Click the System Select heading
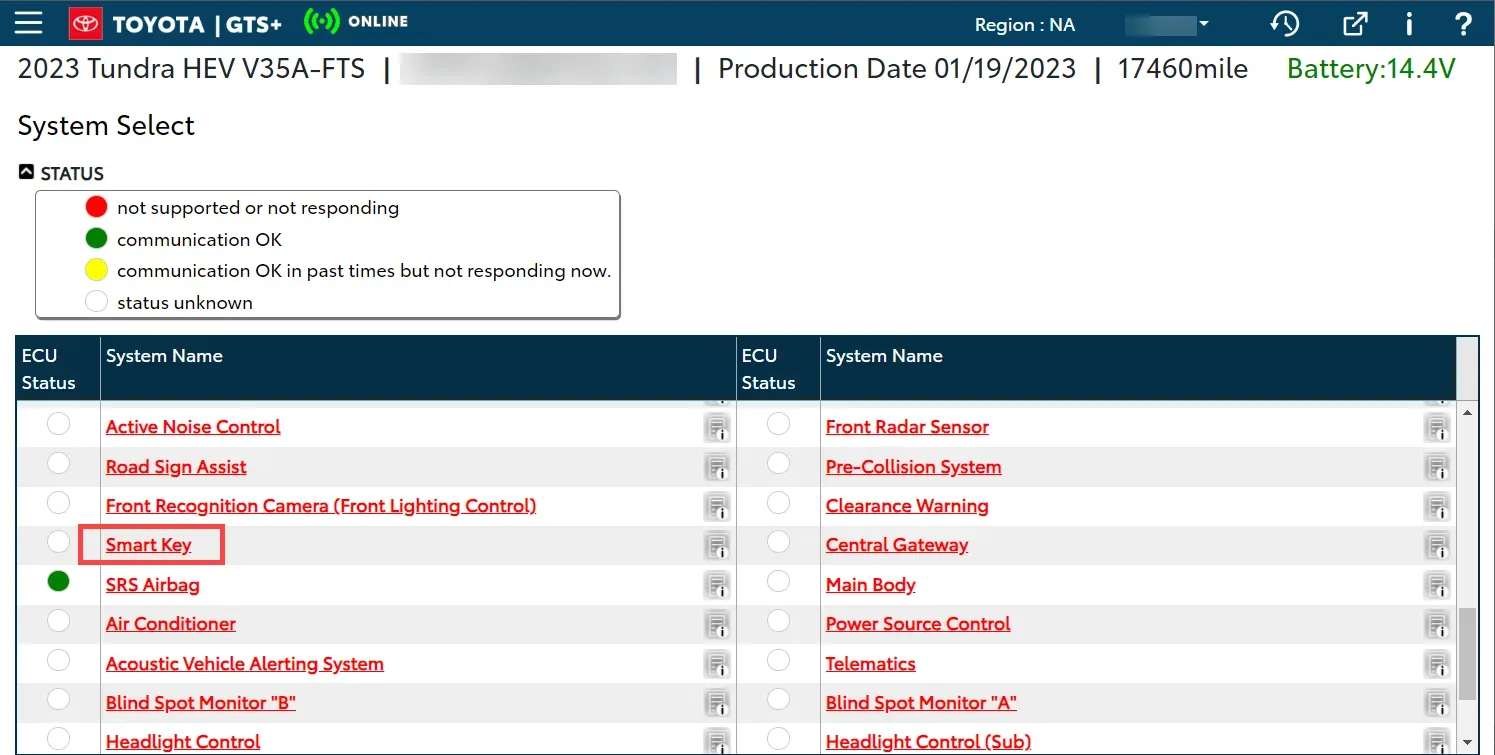 [106, 126]
